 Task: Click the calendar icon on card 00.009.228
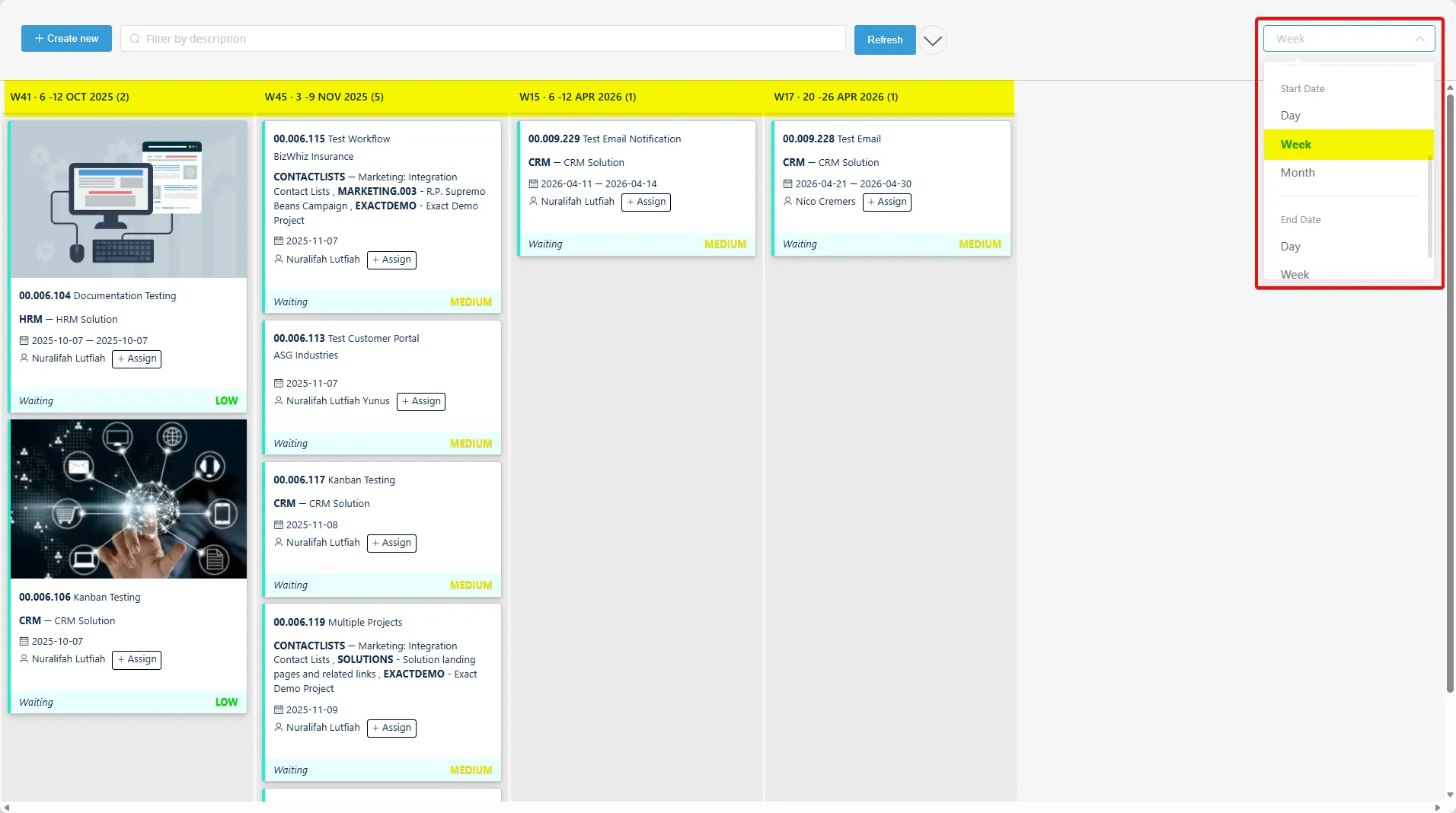click(787, 184)
